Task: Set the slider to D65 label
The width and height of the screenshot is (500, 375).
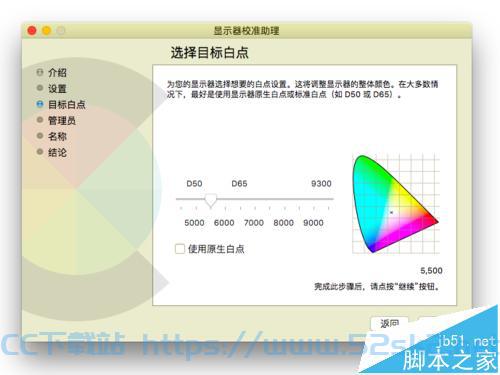Action: (239, 184)
